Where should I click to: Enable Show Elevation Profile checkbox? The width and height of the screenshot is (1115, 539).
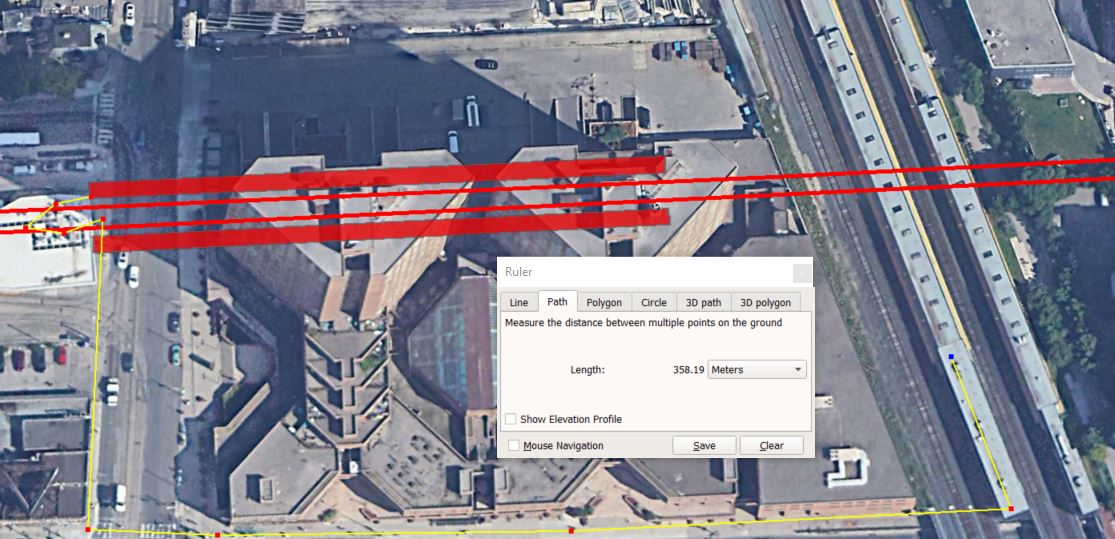coord(511,420)
